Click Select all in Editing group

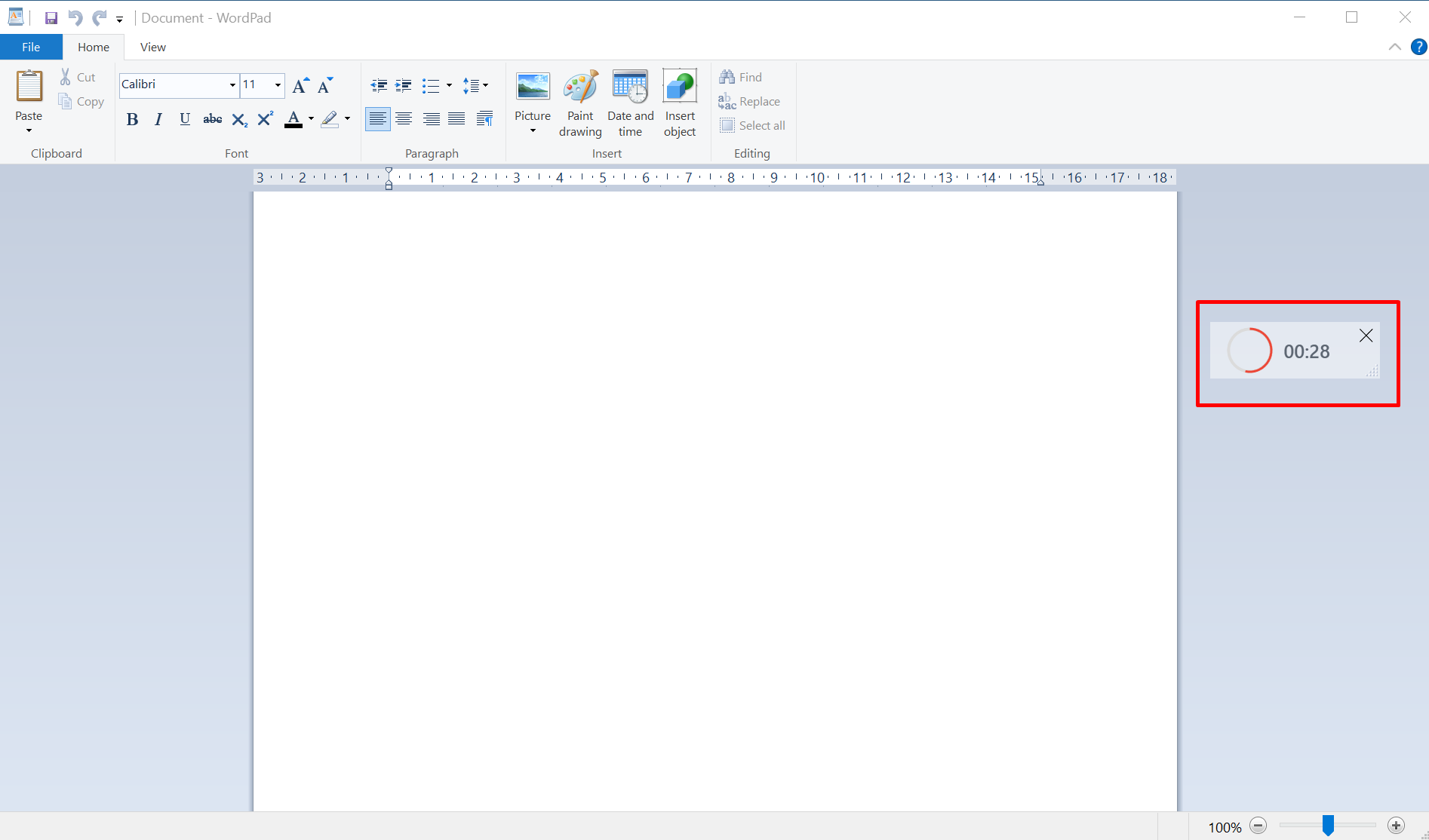752,126
